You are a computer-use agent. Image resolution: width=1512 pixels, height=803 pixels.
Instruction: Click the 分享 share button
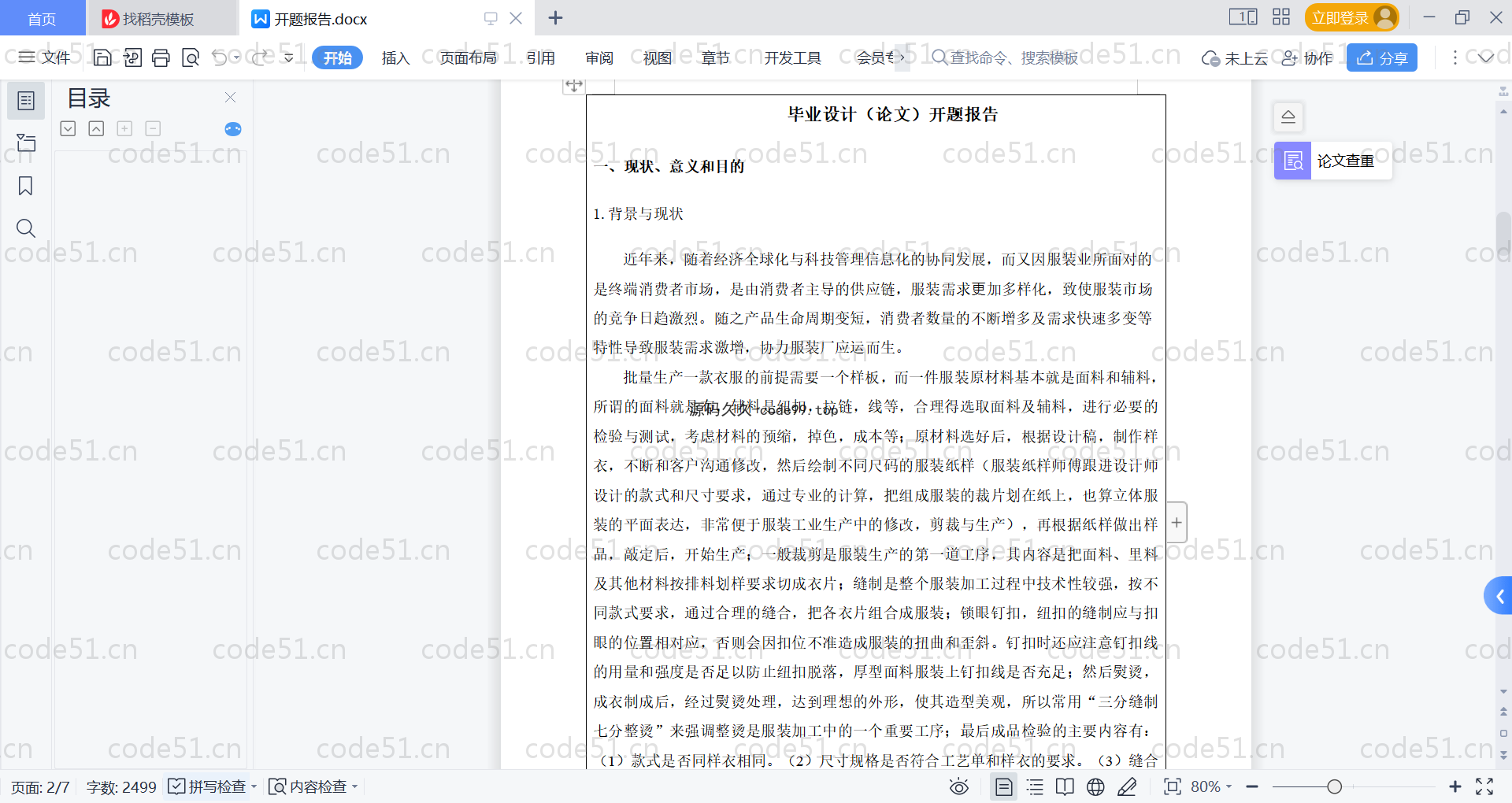[1382, 57]
